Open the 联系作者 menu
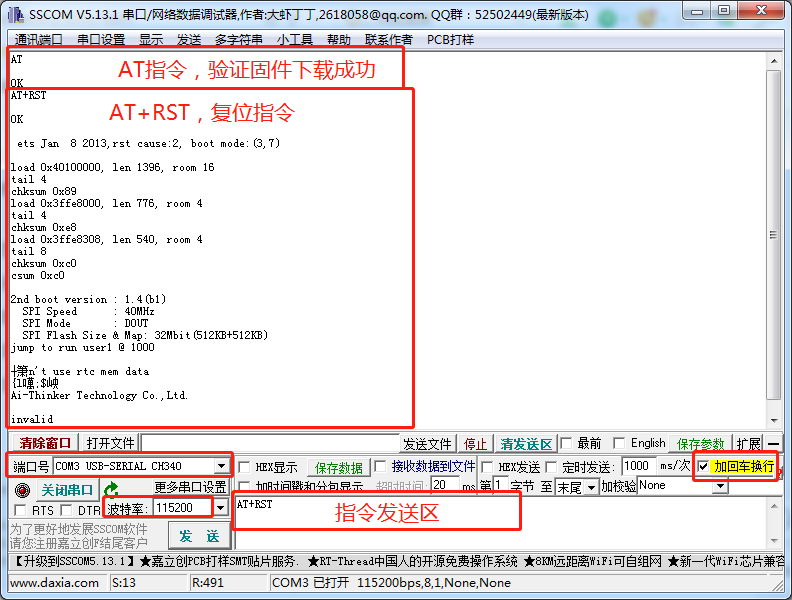The height and width of the screenshot is (600, 792). click(x=388, y=39)
